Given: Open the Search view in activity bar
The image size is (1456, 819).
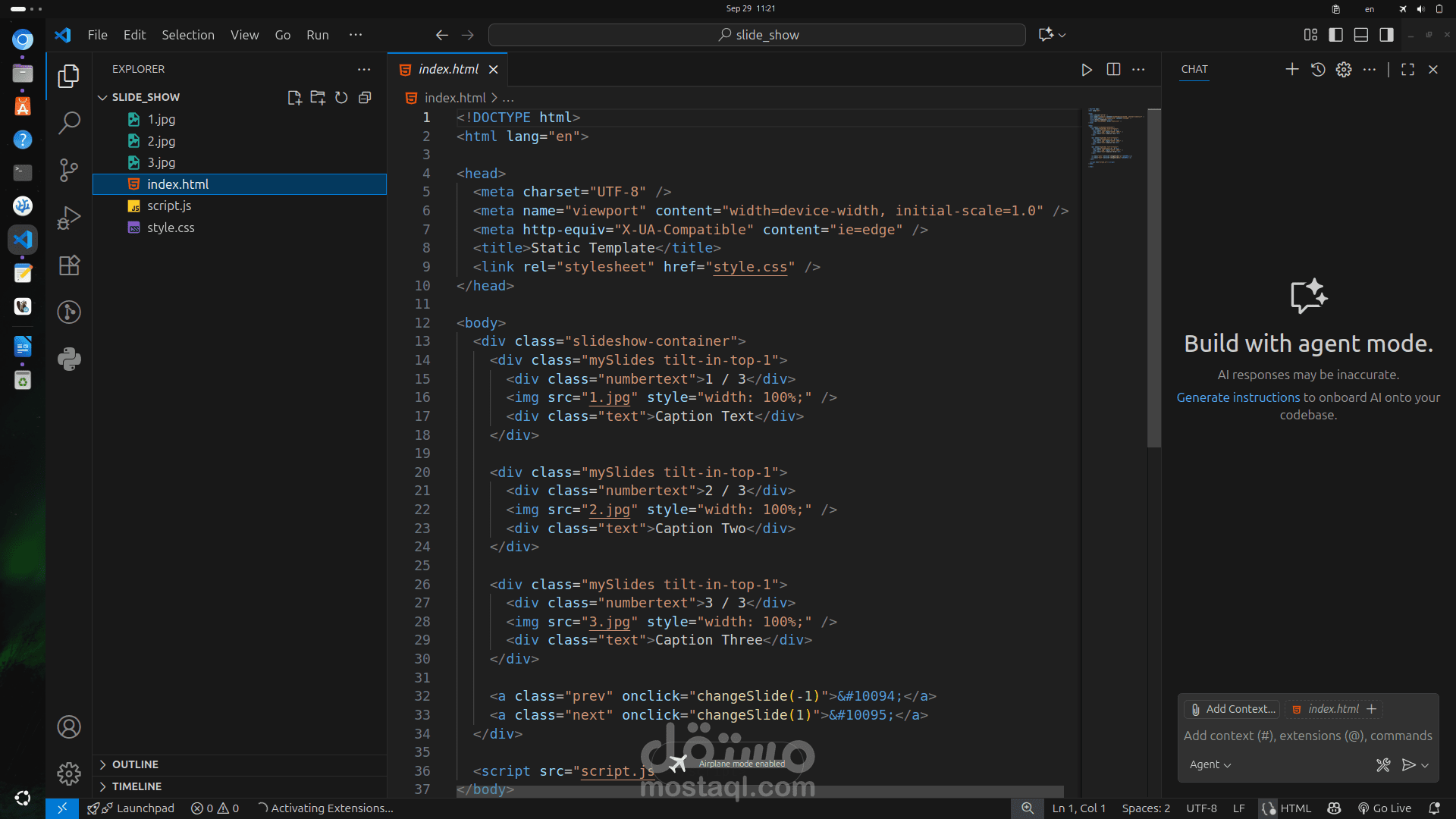Looking at the screenshot, I should 69,123.
